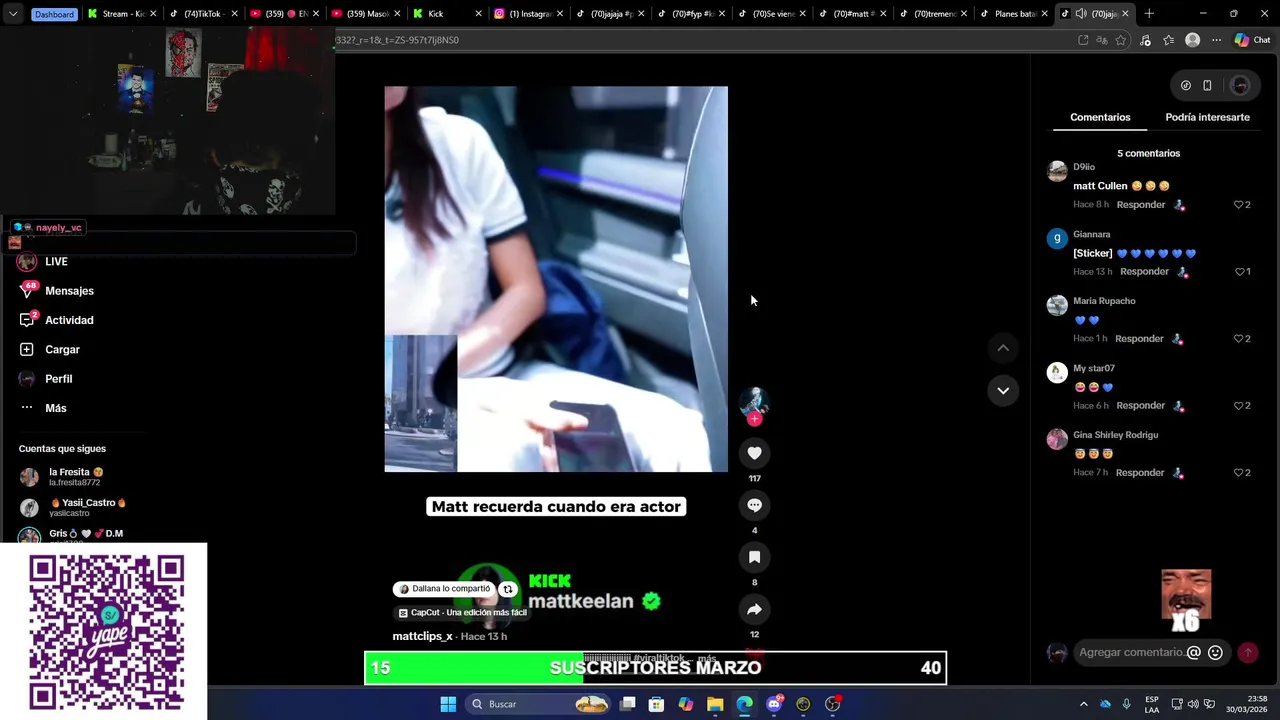Reply to Giannara's comment

pyautogui.click(x=1144, y=272)
